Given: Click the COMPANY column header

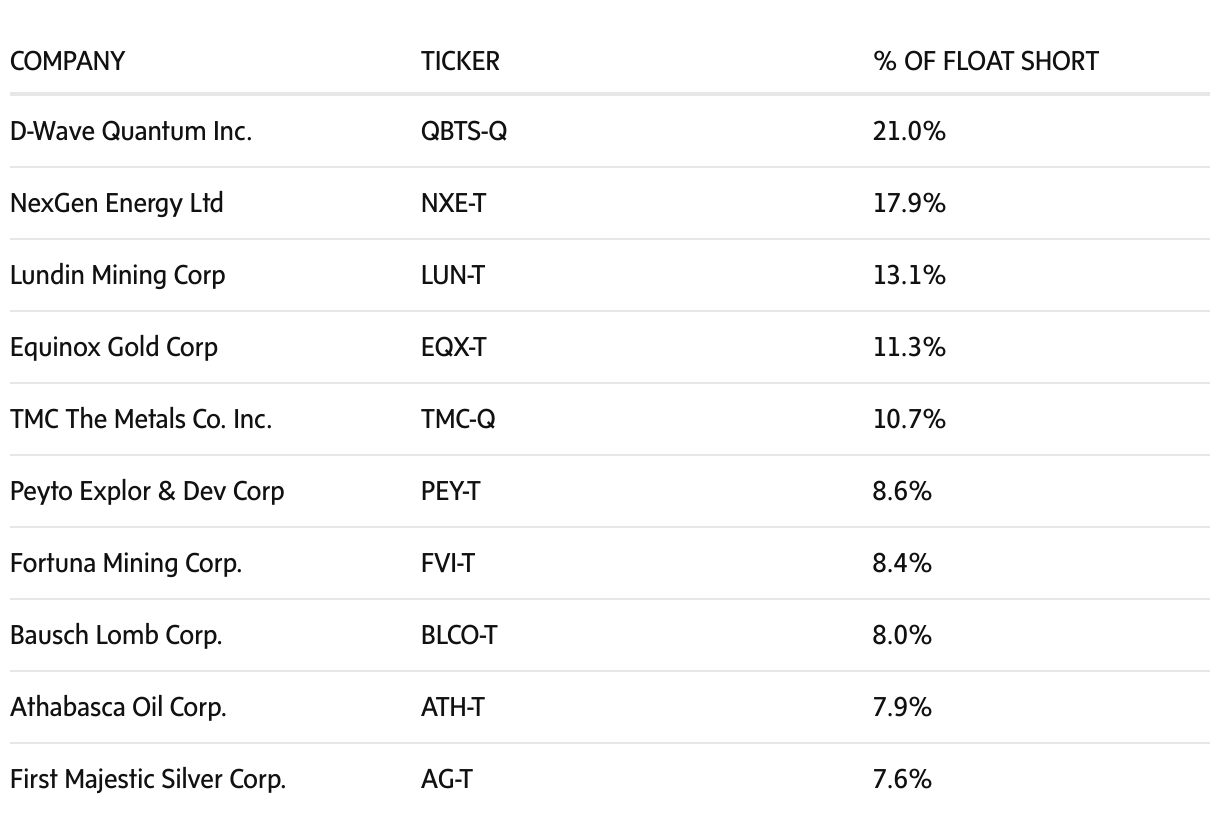Looking at the screenshot, I should coord(67,61).
